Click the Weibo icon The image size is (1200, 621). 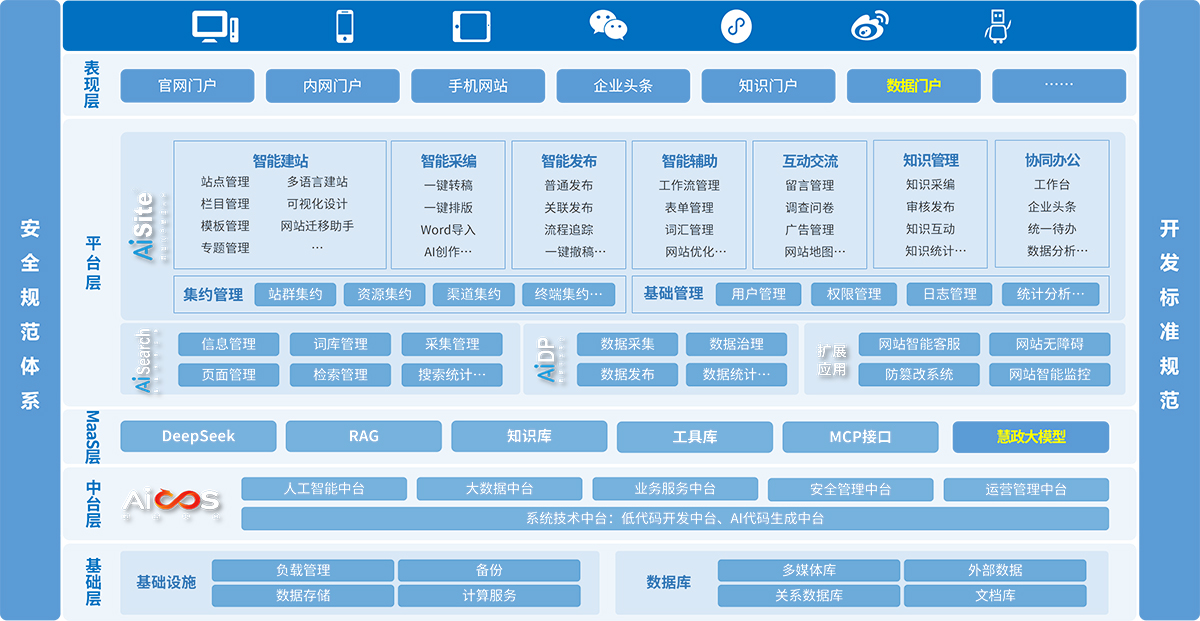[870, 27]
